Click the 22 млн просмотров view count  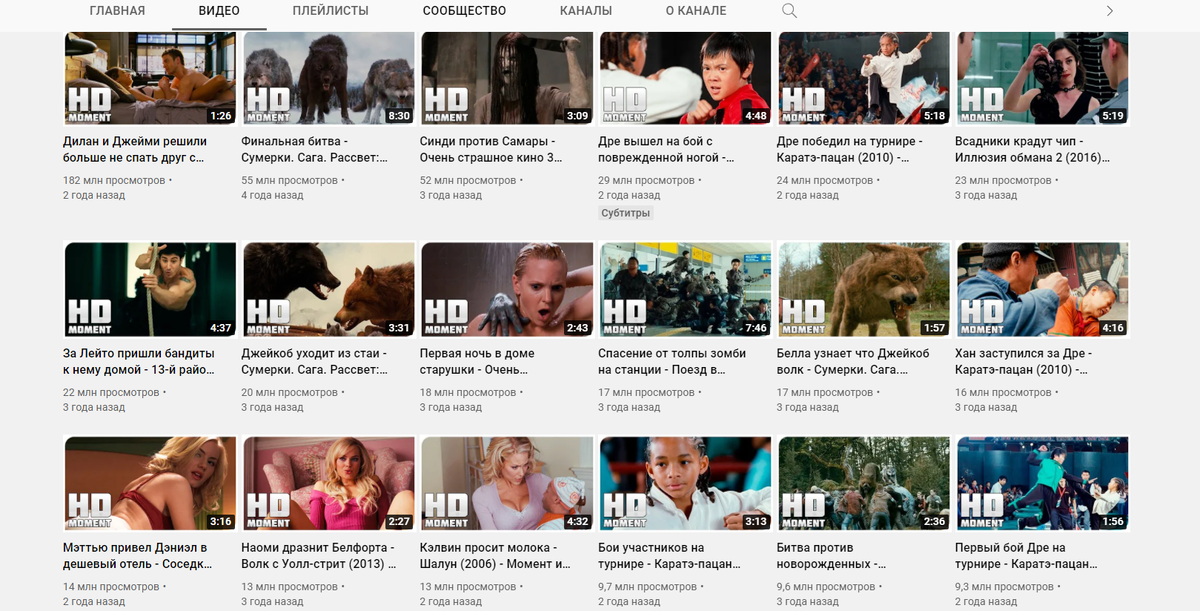point(111,392)
